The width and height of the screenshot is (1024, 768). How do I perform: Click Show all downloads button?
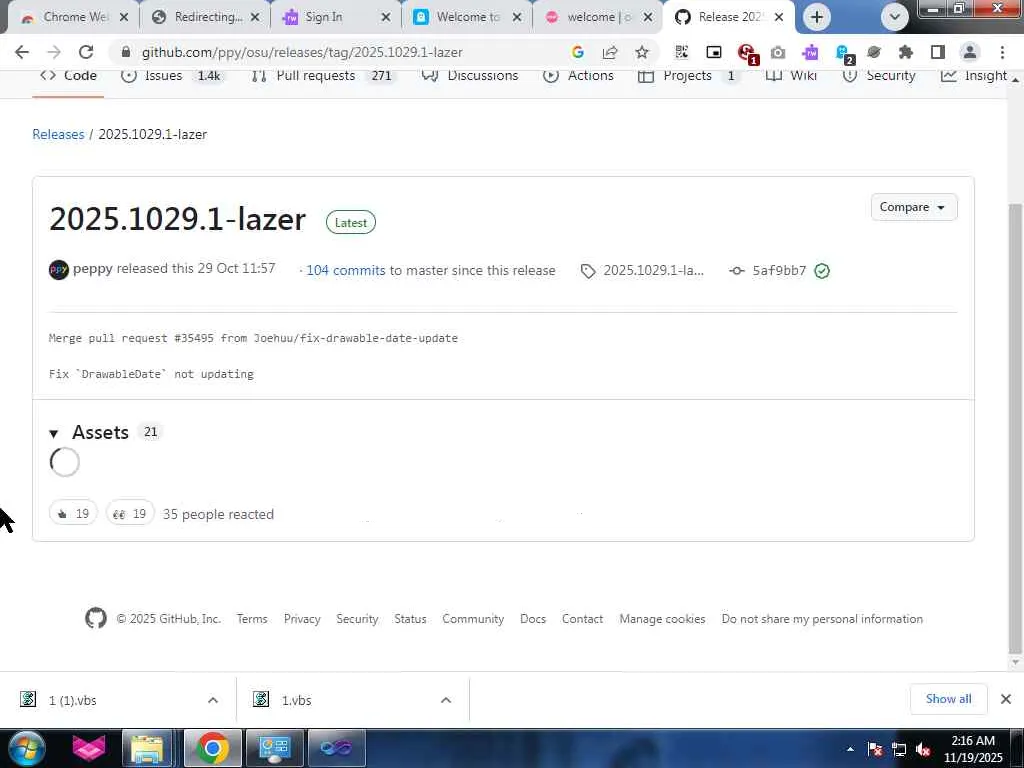[x=948, y=699]
